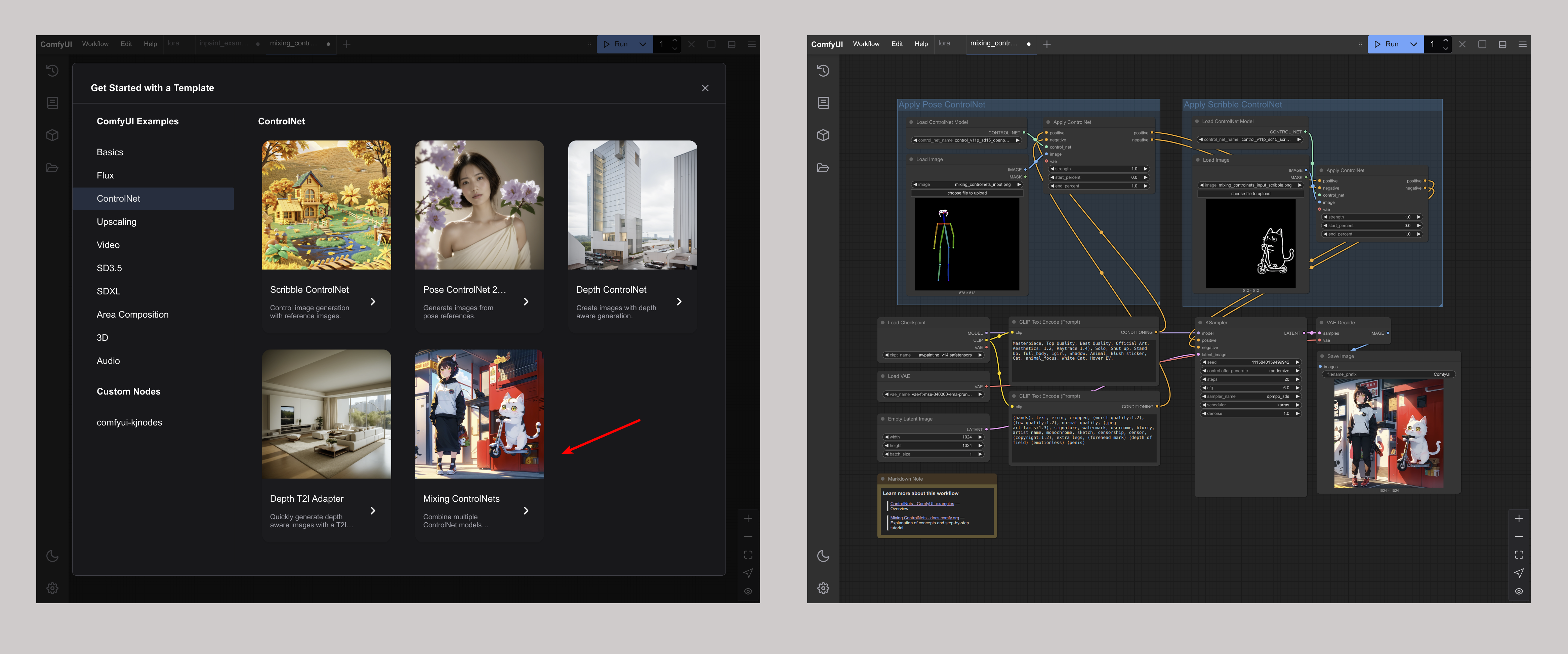Adjust steps value widget in KSampler
Viewport: 1568px width, 654px height.
coord(1250,379)
